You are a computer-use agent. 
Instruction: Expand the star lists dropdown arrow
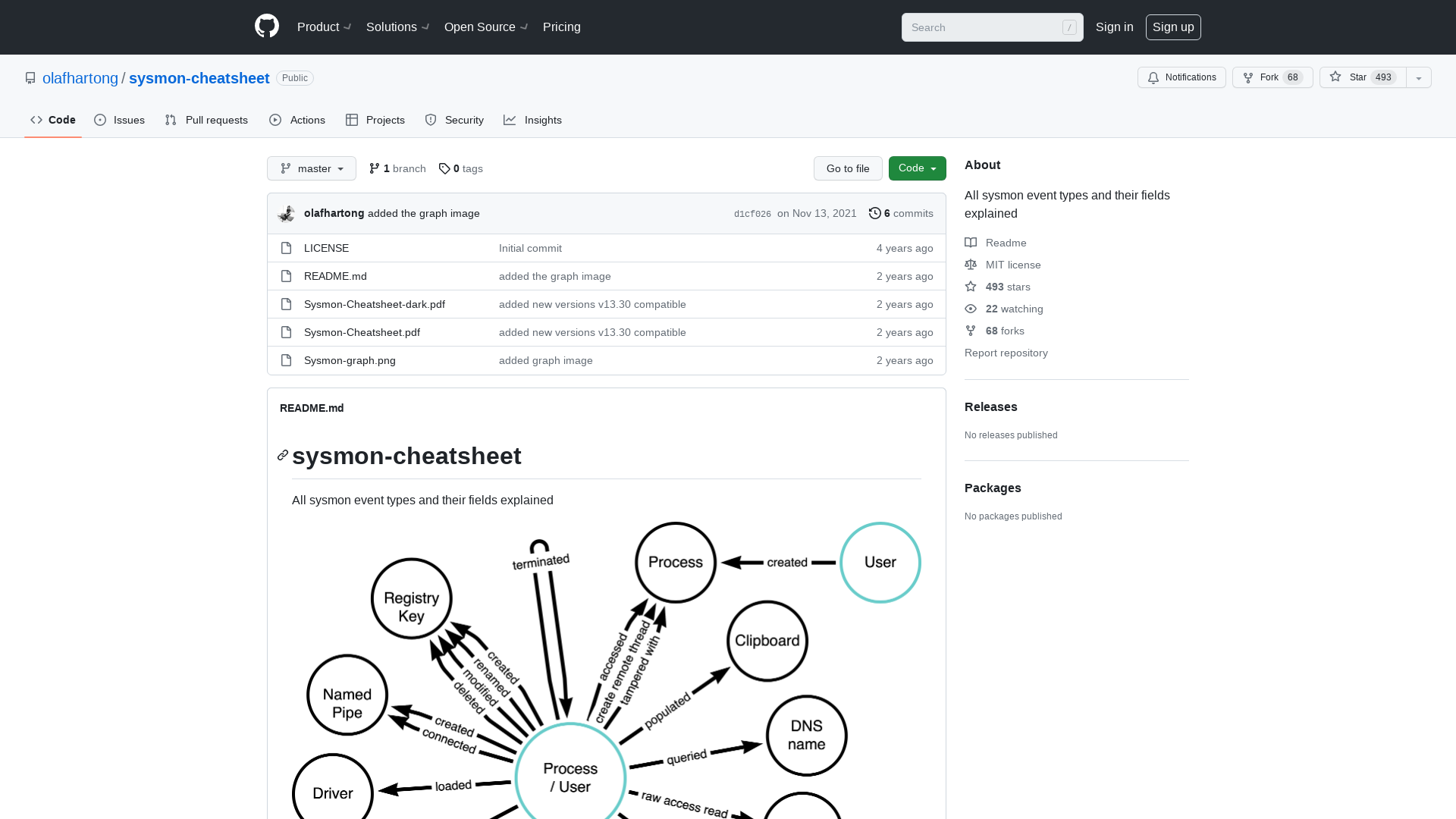pyautogui.click(x=1419, y=77)
